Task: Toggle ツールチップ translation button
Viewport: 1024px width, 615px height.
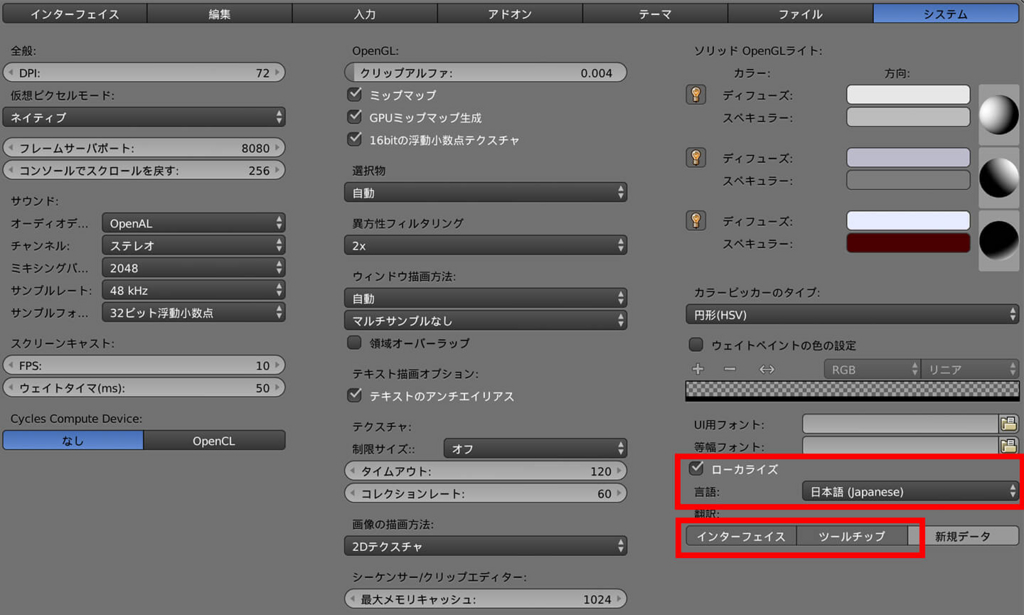Action: pyautogui.click(x=852, y=536)
